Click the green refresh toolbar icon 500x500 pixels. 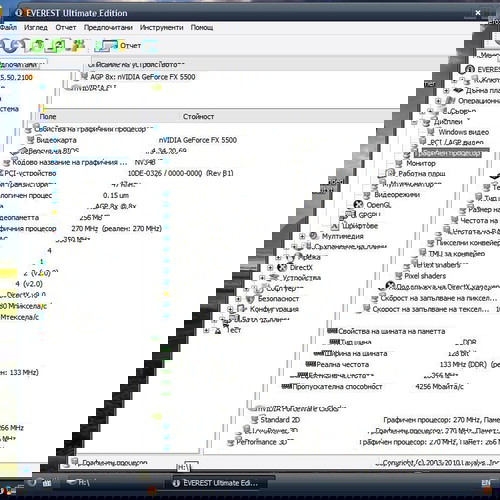pos(37,46)
